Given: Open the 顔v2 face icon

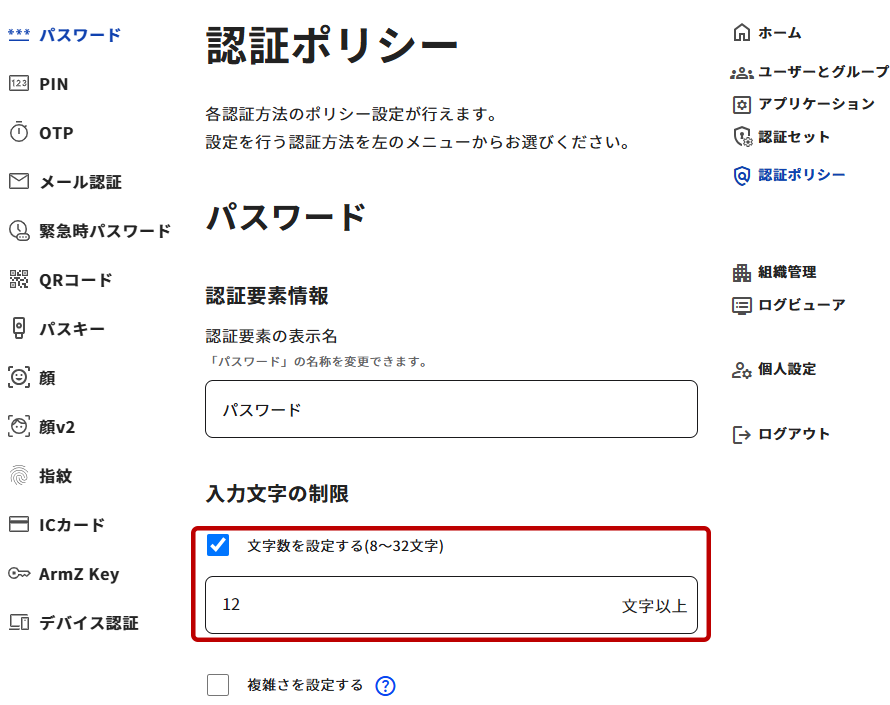Looking at the screenshot, I should [x=19, y=426].
